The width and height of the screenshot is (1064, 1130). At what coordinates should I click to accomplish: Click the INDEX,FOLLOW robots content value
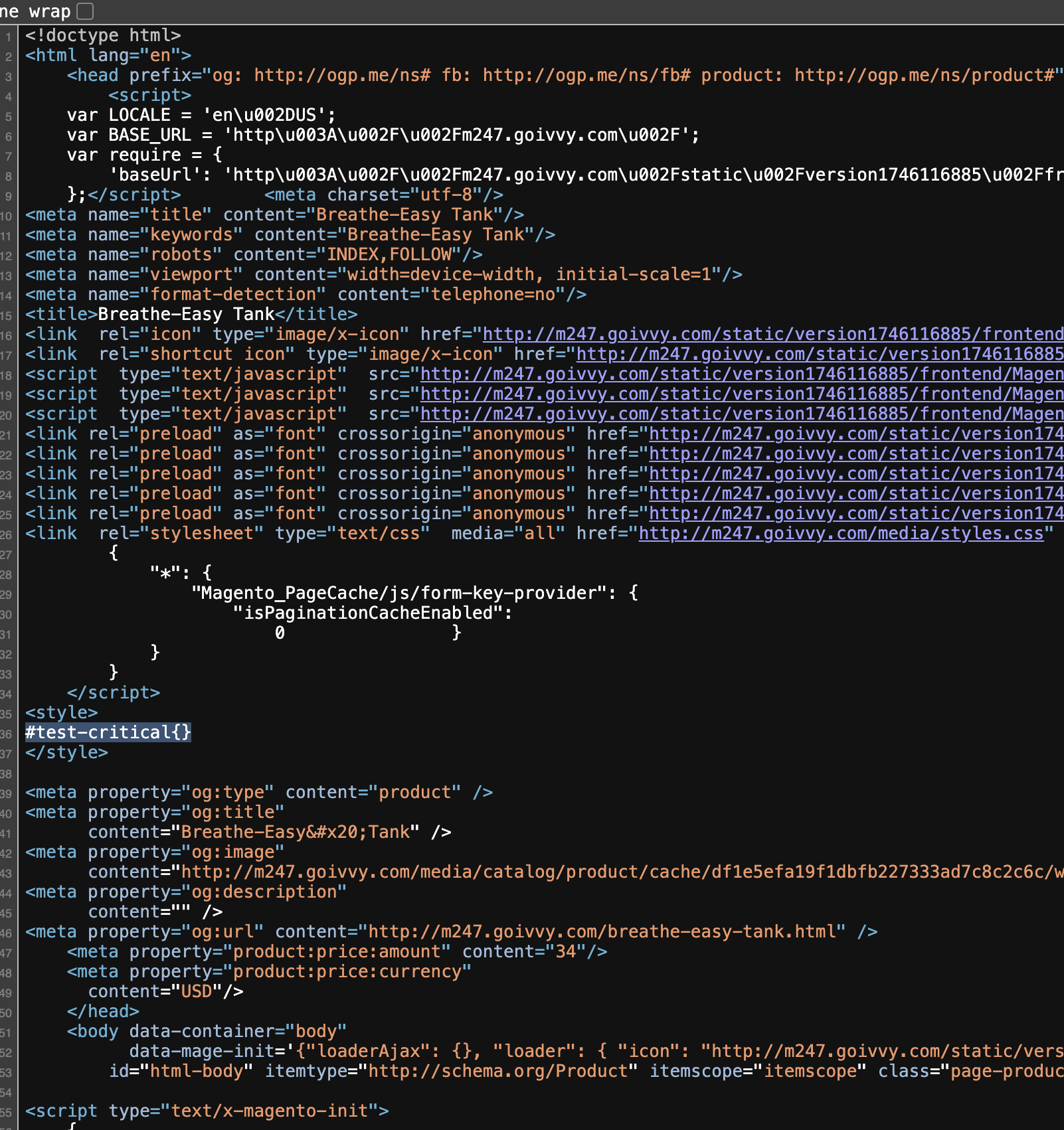click(389, 254)
